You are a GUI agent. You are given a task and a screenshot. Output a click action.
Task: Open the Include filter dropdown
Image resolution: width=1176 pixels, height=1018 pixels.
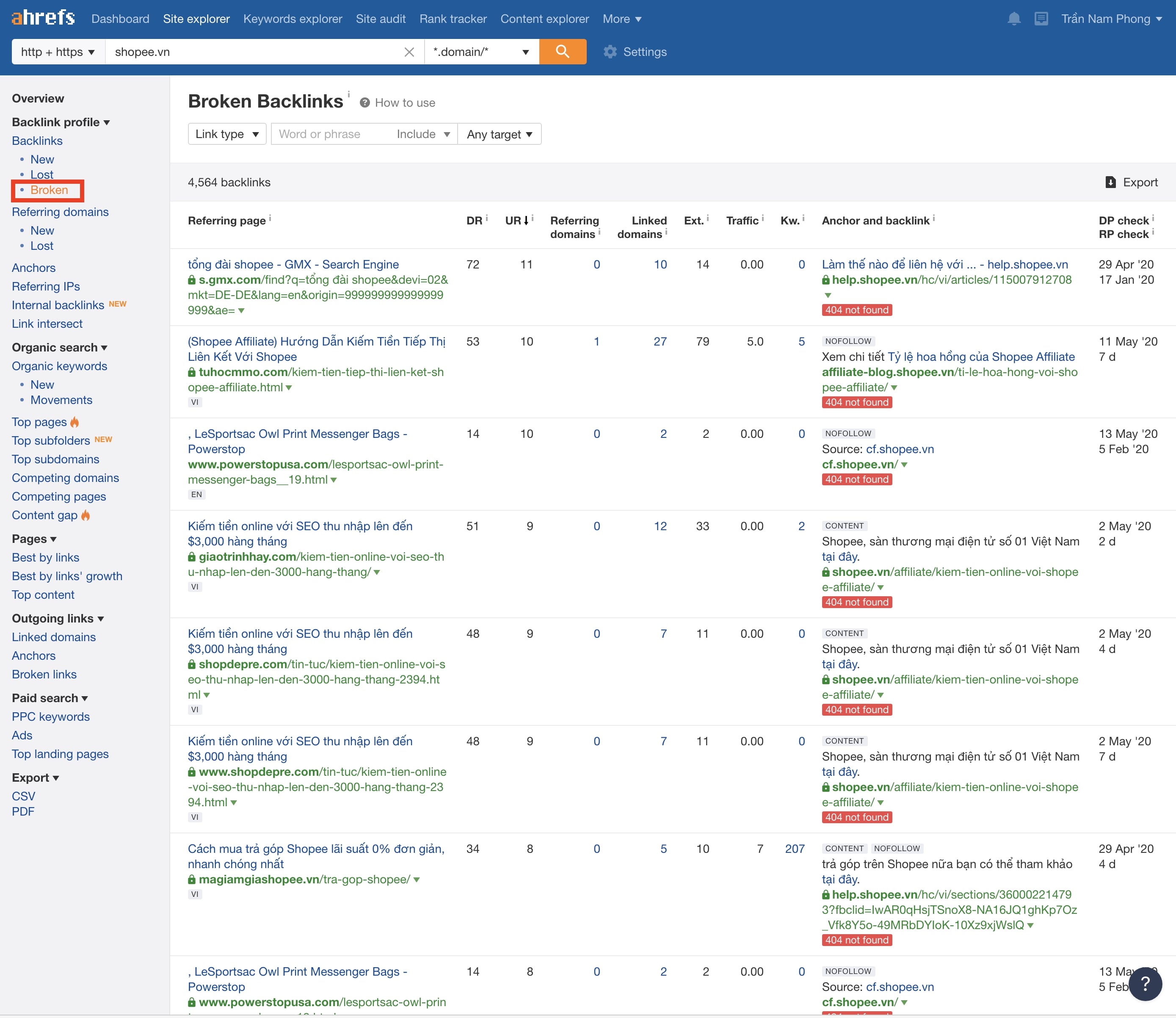tap(423, 134)
